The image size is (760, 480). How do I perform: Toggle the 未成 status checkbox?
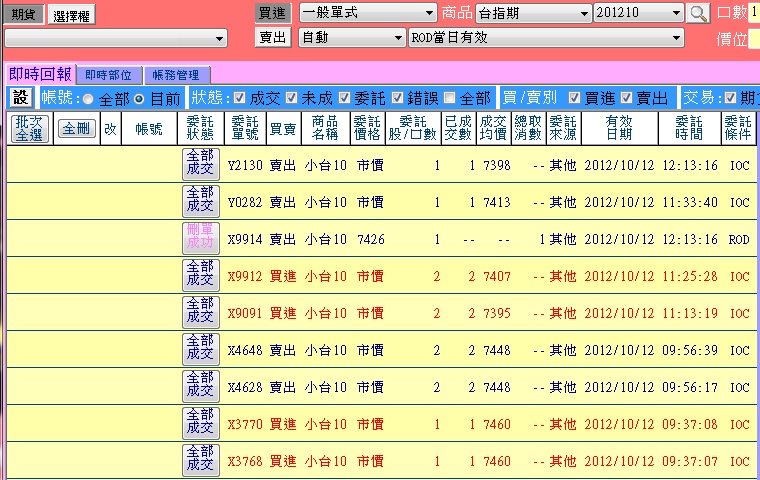tap(291, 98)
